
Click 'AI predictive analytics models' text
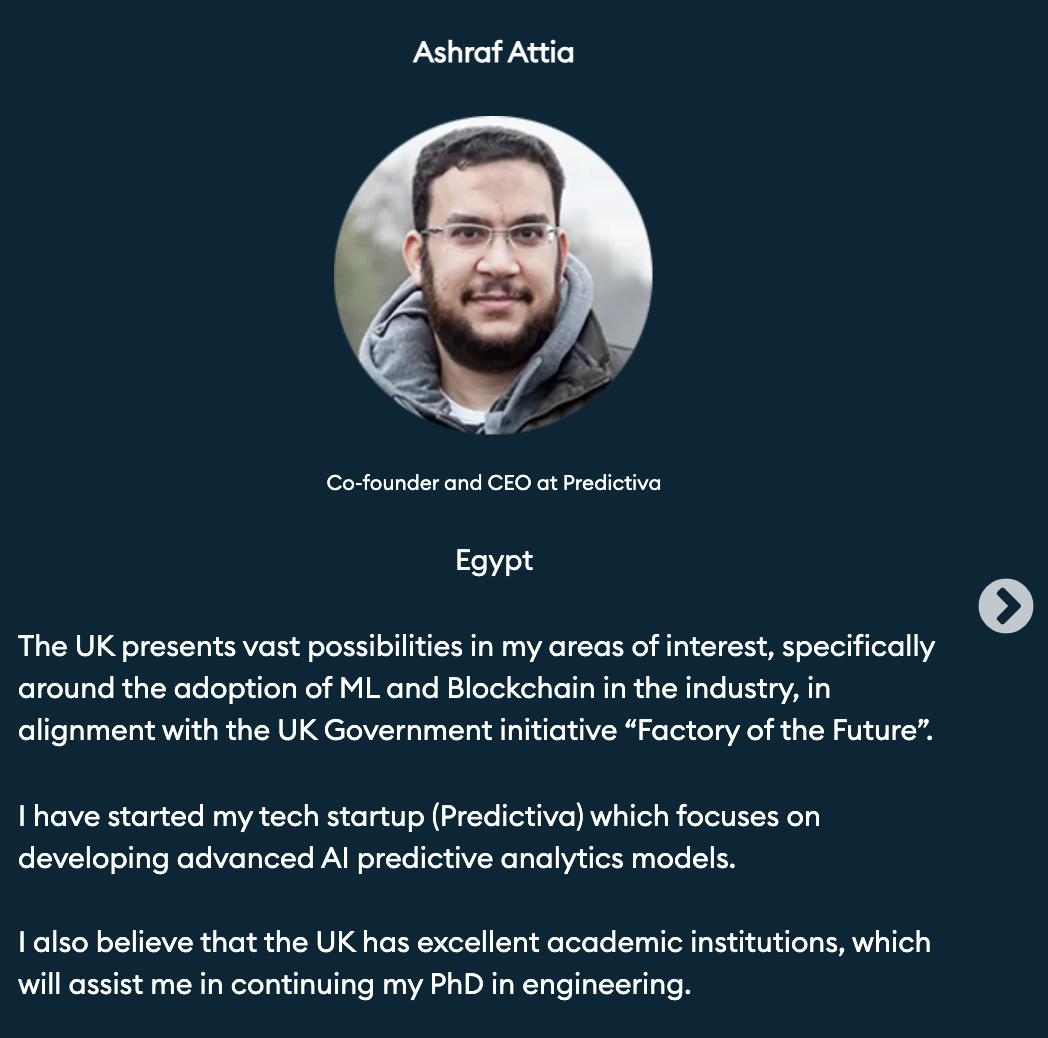pos(526,858)
